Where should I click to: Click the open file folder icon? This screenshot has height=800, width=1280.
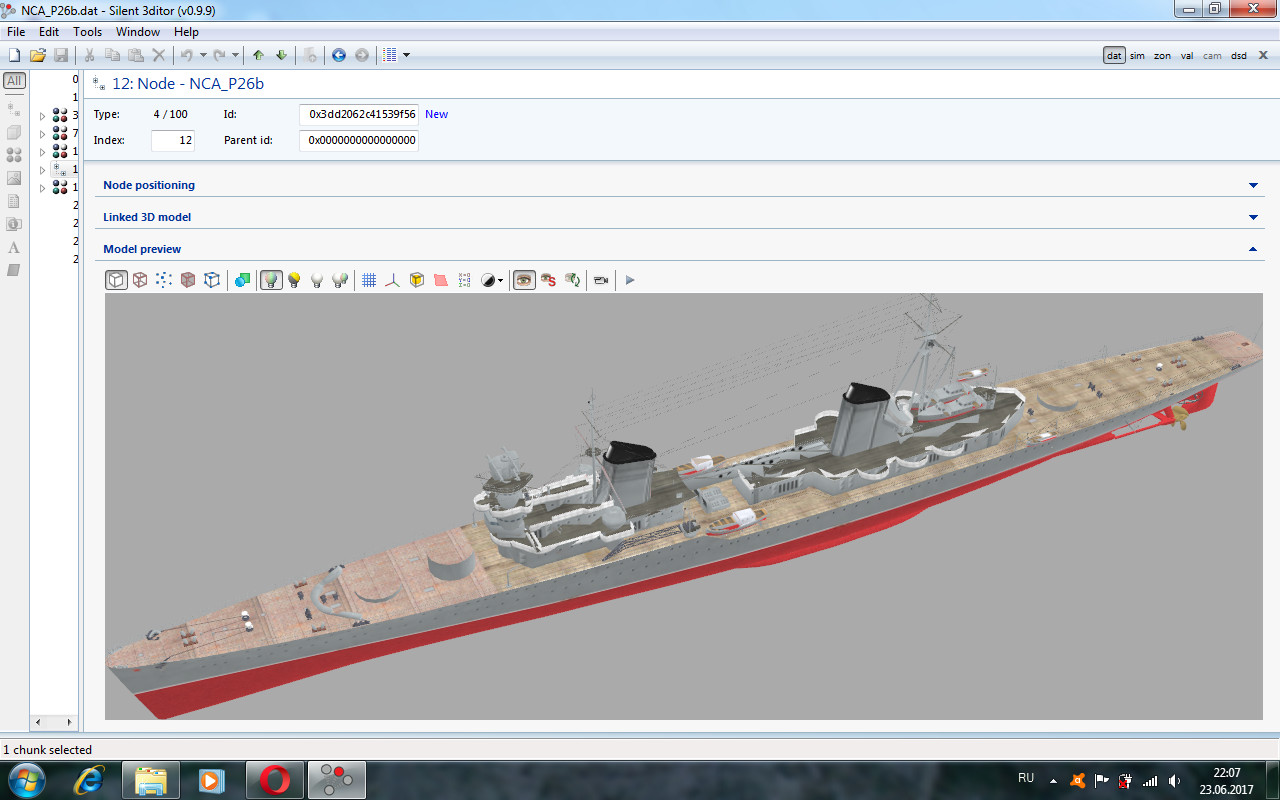(38, 55)
